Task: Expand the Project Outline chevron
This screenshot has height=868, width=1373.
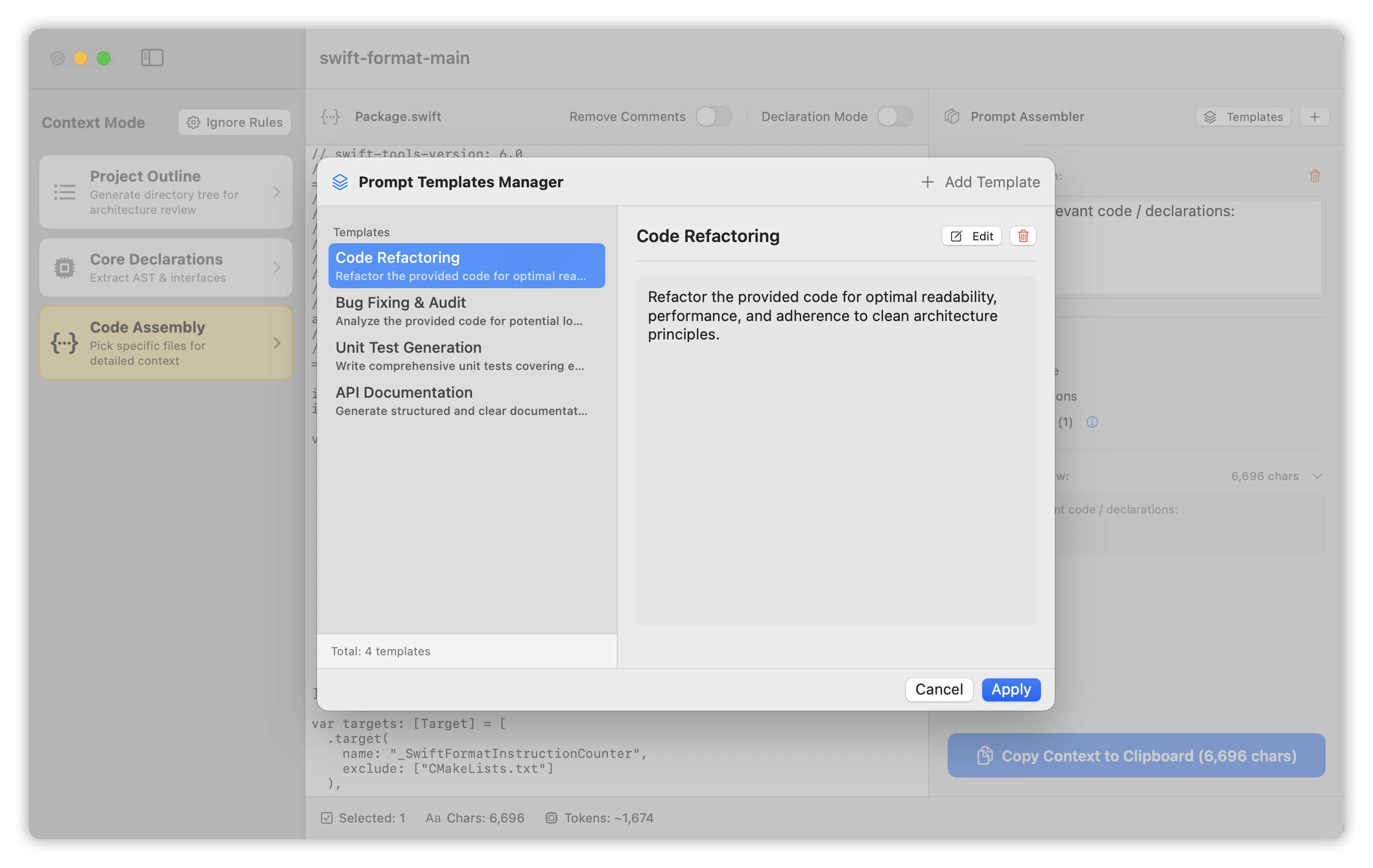Action: pyautogui.click(x=277, y=192)
